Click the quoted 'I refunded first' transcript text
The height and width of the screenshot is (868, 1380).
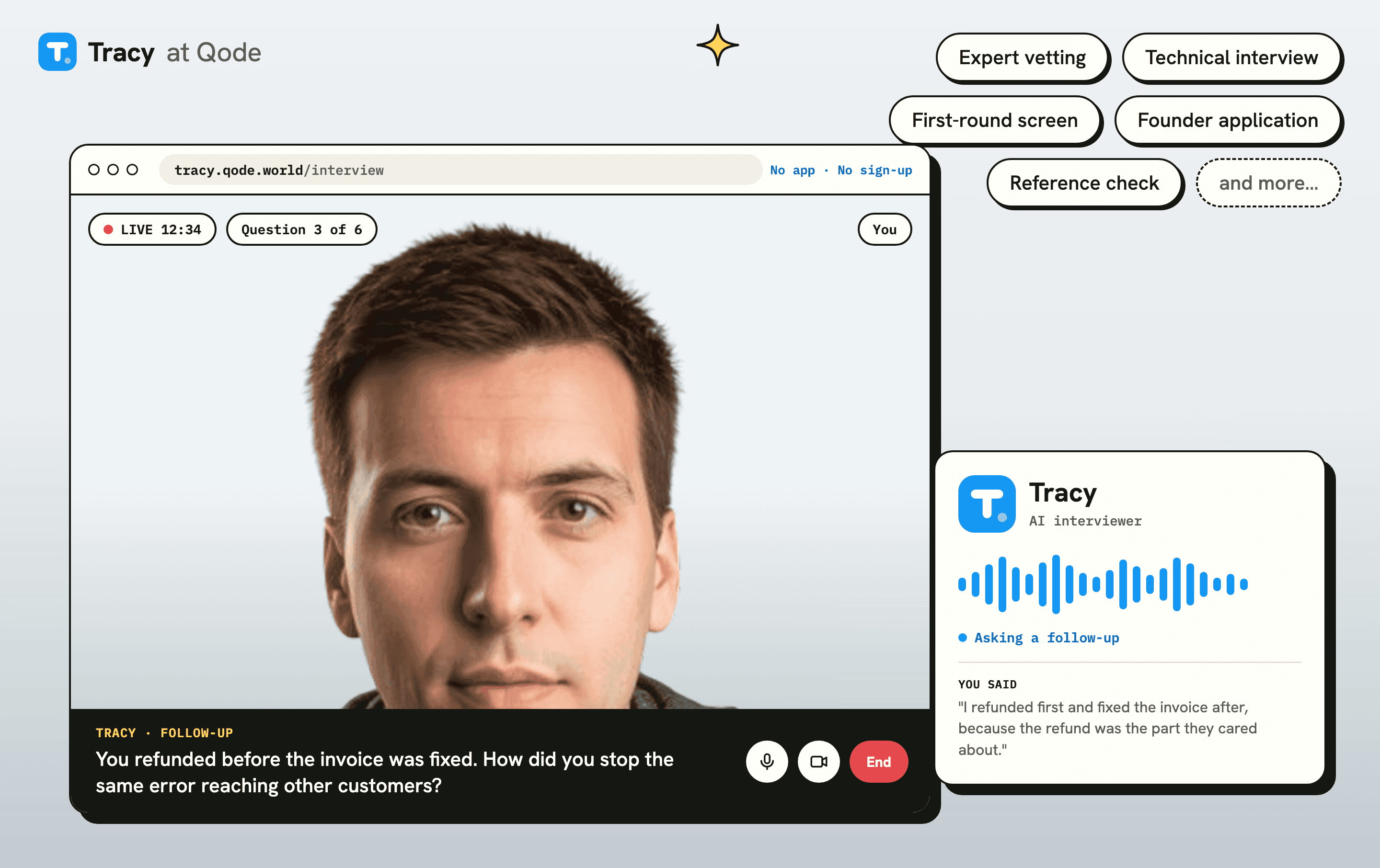[x=1107, y=728]
